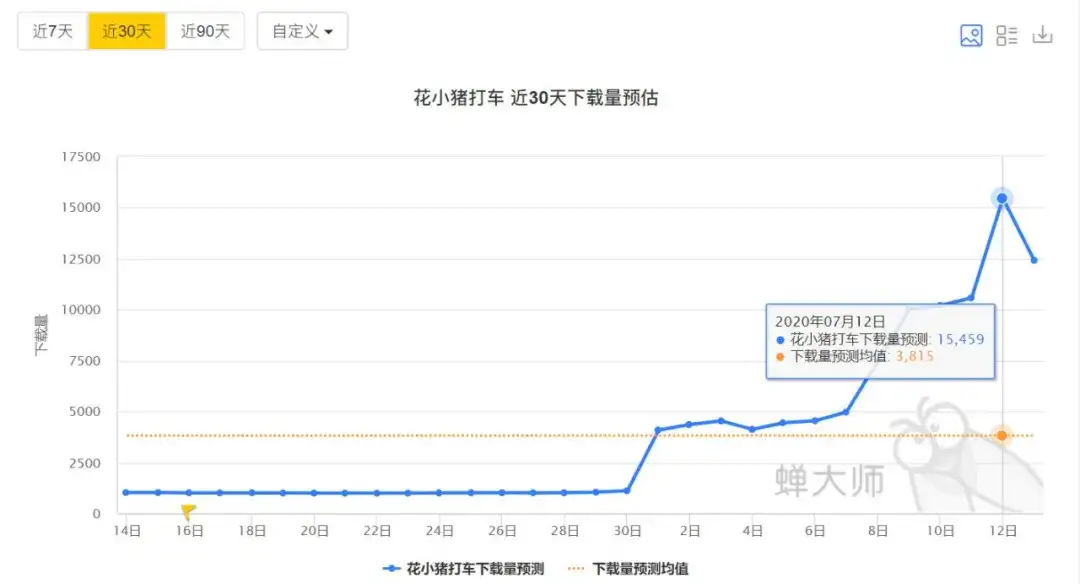Toggle 下载量预测均值 legend series
This screenshot has width=1080, height=584.
[x=627, y=569]
